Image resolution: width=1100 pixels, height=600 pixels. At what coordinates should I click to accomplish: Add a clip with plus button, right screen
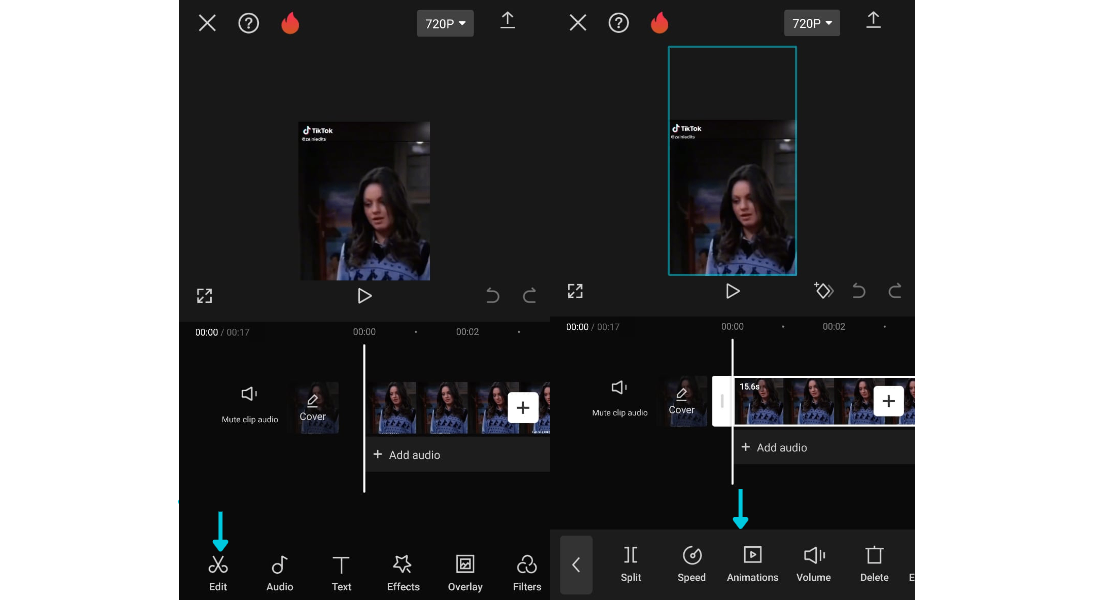889,401
